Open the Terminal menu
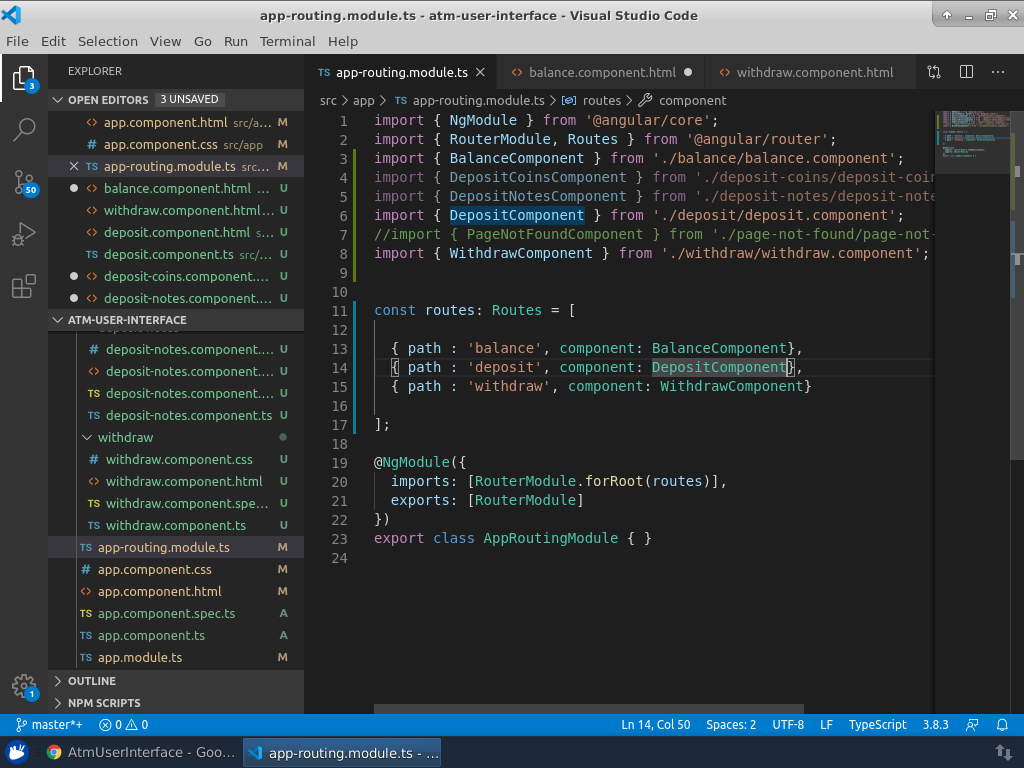This screenshot has width=1024, height=768. click(287, 41)
